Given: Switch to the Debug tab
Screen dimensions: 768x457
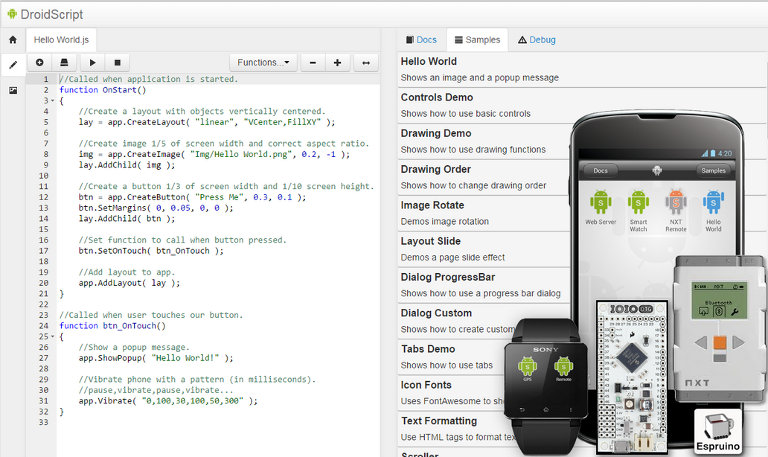Looking at the screenshot, I should pos(537,40).
